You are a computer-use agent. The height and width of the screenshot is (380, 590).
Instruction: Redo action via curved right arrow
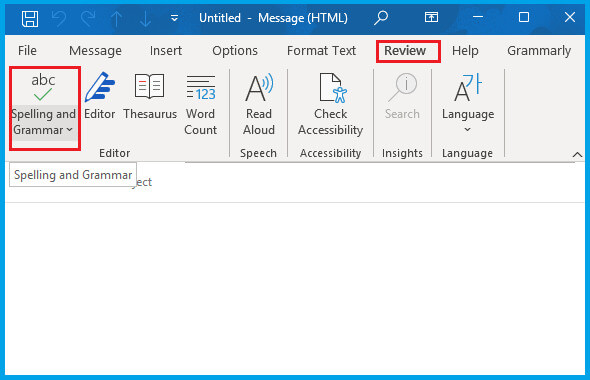[88, 18]
